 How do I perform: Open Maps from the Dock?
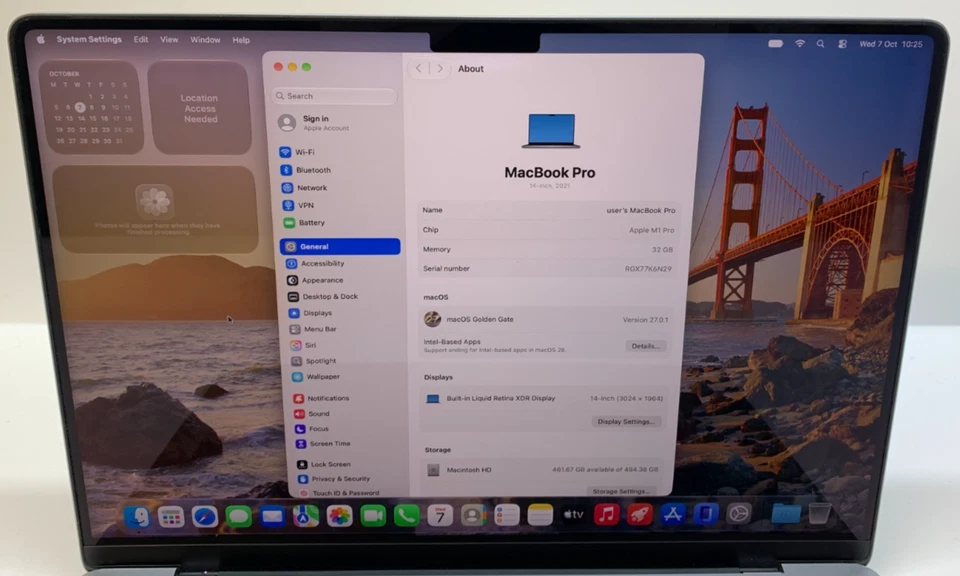pos(306,517)
